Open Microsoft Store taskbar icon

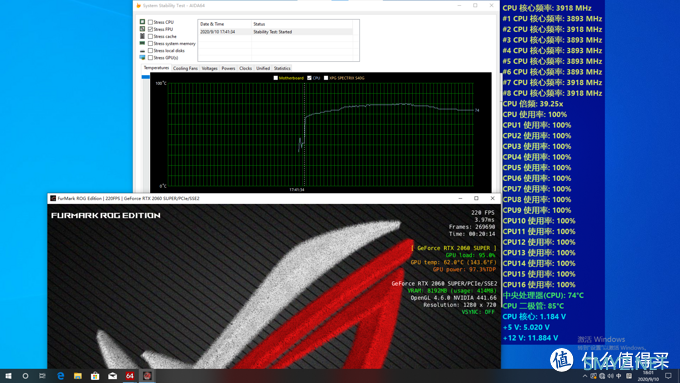(95, 376)
